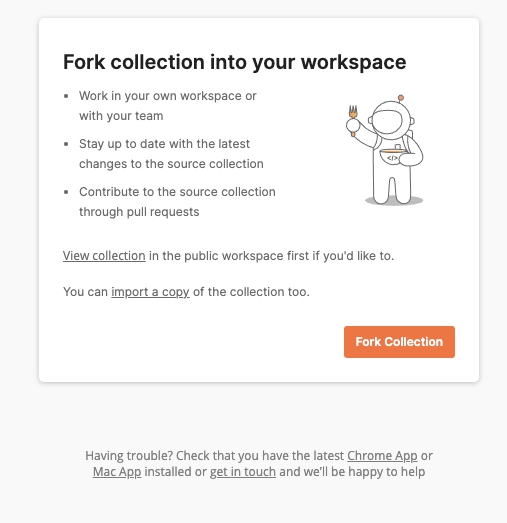The width and height of the screenshot is (507, 523).
Task: Click the through pull requests text line
Action: click(x=139, y=212)
